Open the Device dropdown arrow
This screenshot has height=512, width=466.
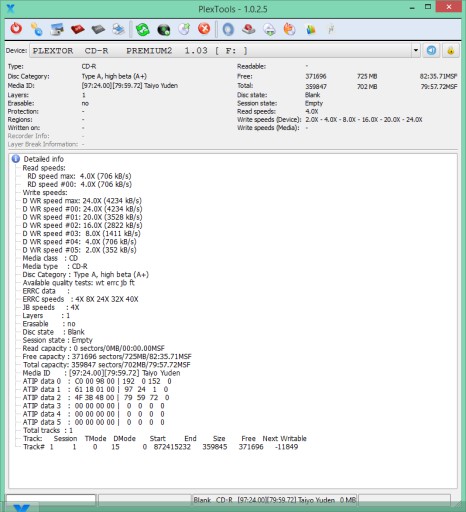tap(416, 51)
